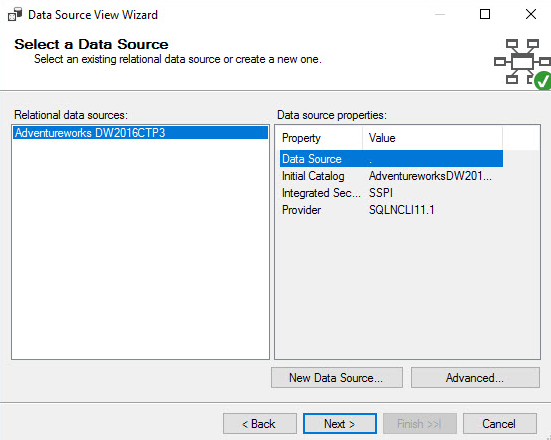Minimize the wizard window
The width and height of the screenshot is (551, 440).
[440, 14]
